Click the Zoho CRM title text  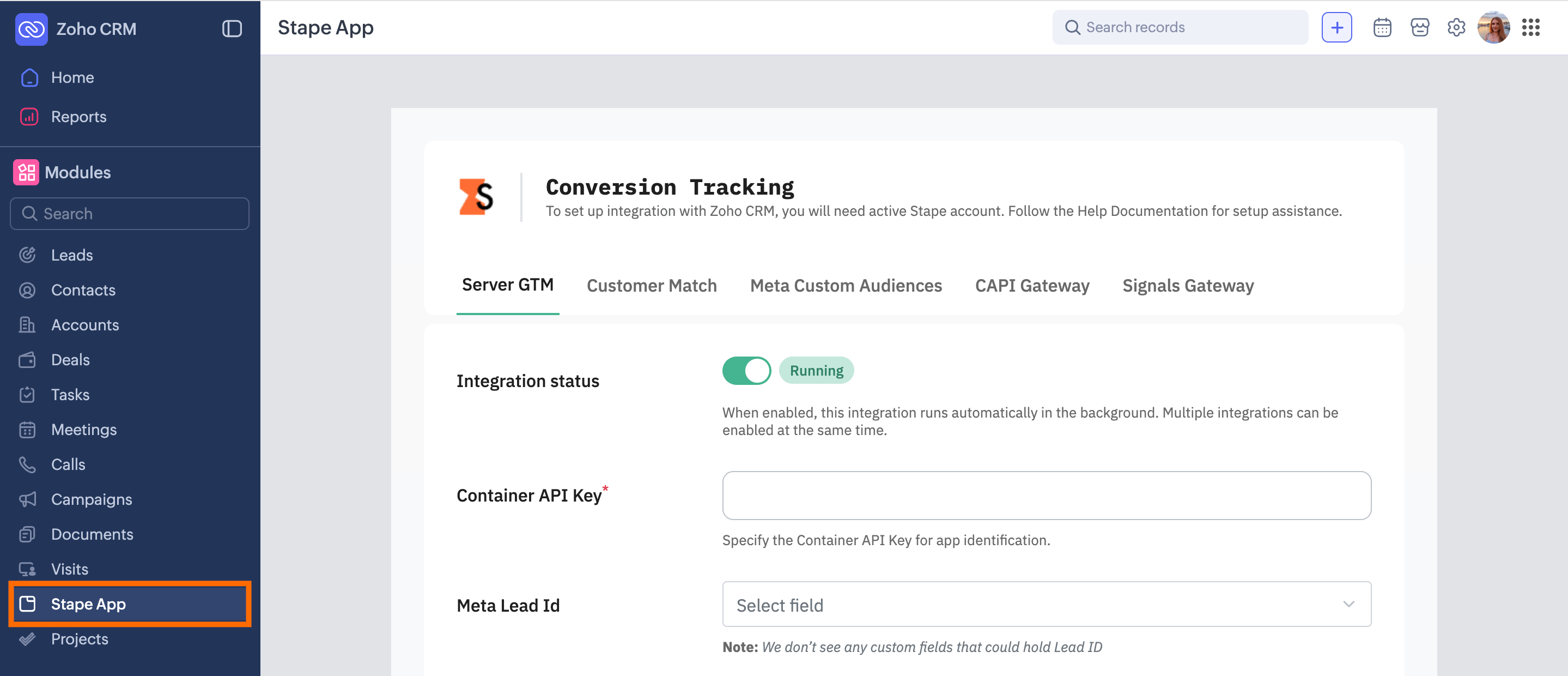point(96,29)
